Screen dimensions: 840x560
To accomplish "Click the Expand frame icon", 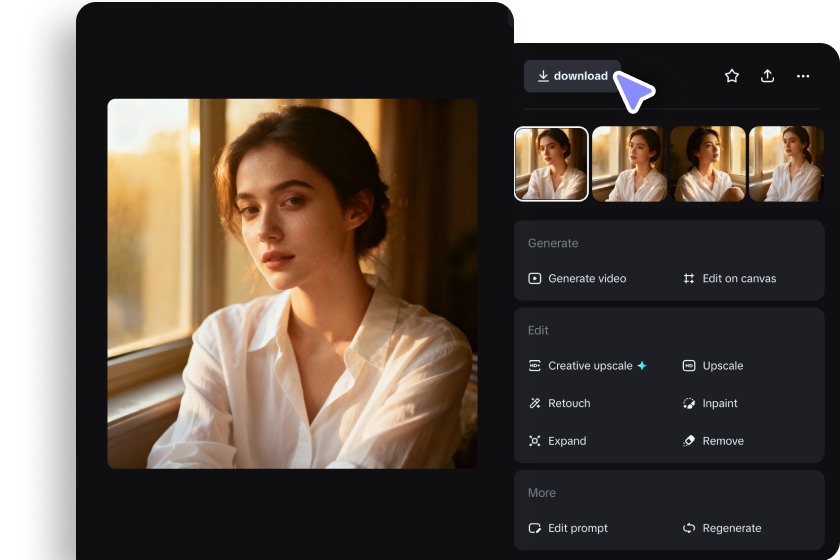I will tap(535, 441).
